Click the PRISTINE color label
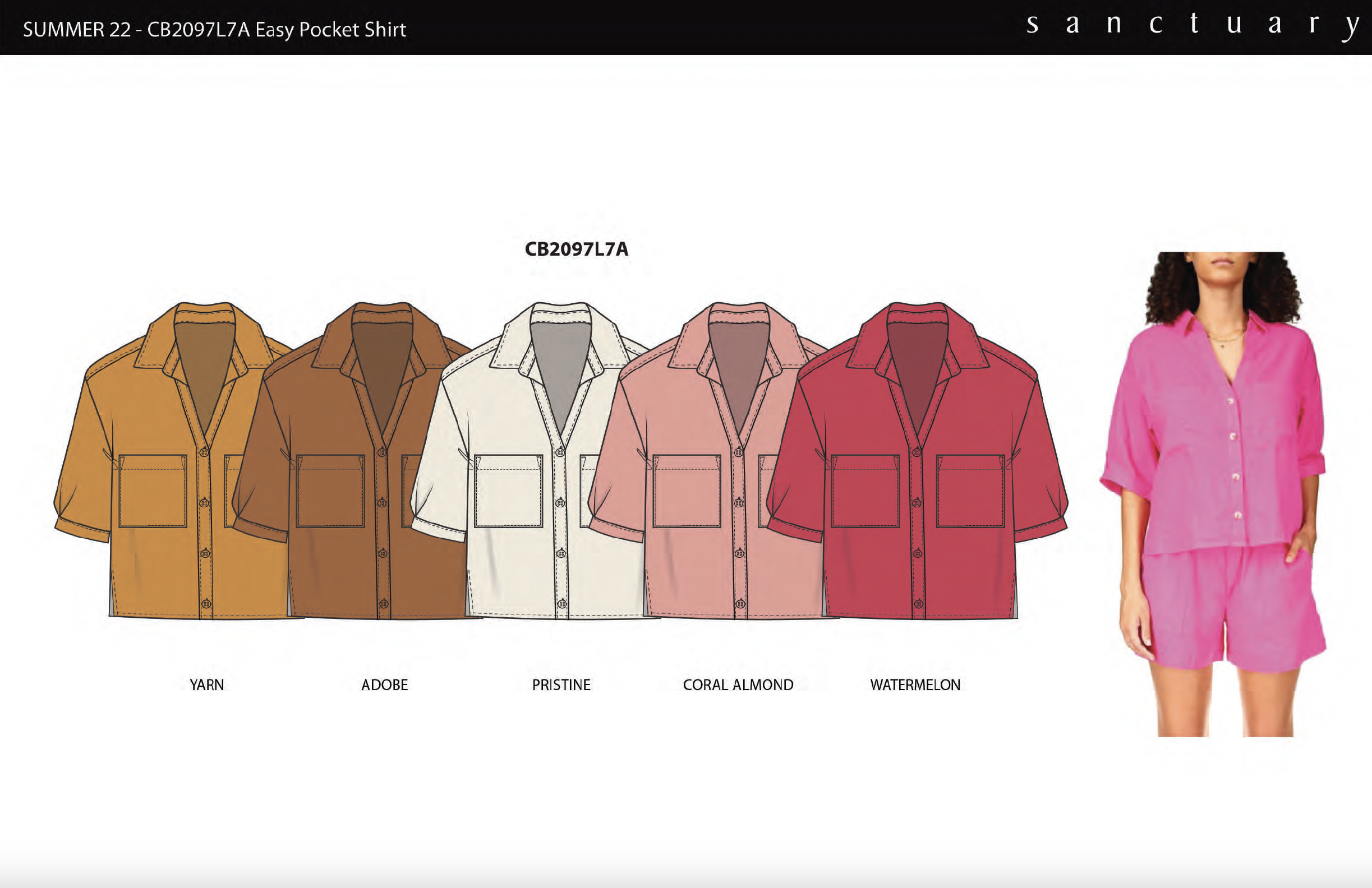This screenshot has width=1372, height=888. [x=561, y=684]
